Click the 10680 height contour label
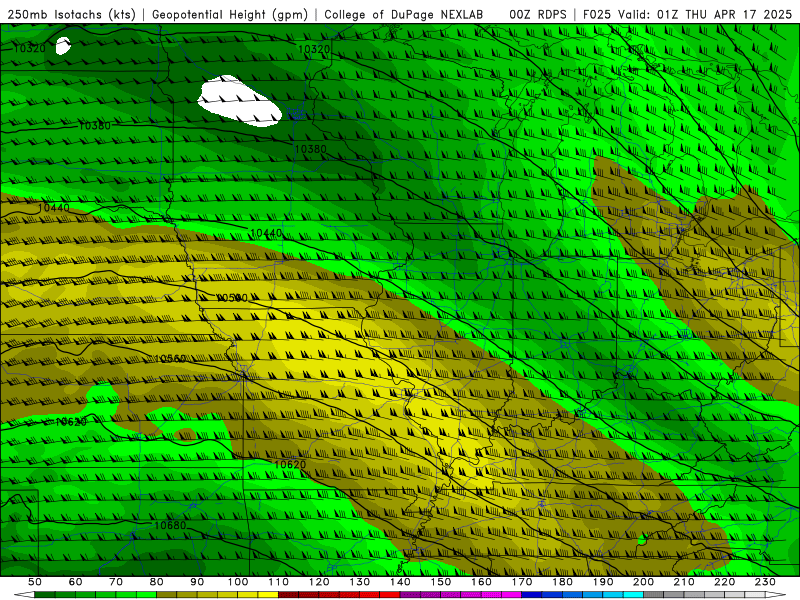Image resolution: width=800 pixels, height=600 pixels. coord(170,525)
